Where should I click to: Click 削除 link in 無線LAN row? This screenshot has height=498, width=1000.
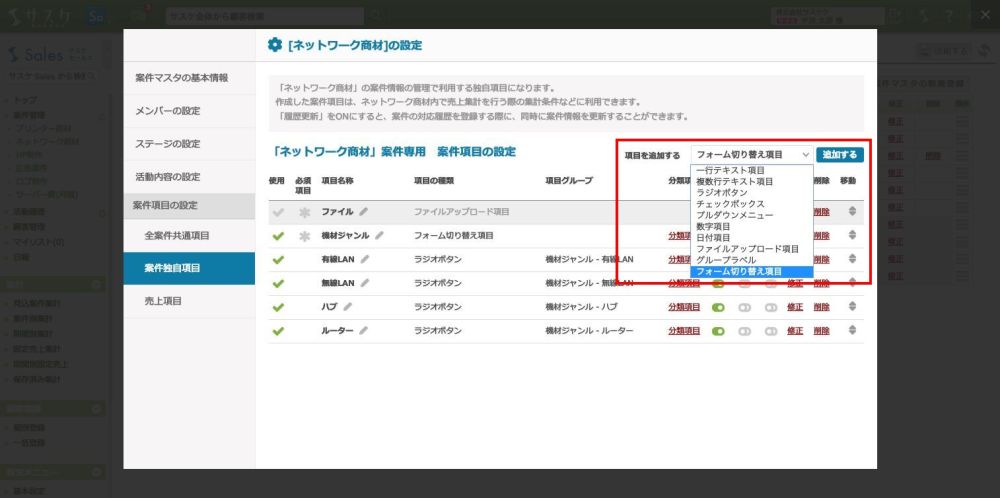821,283
